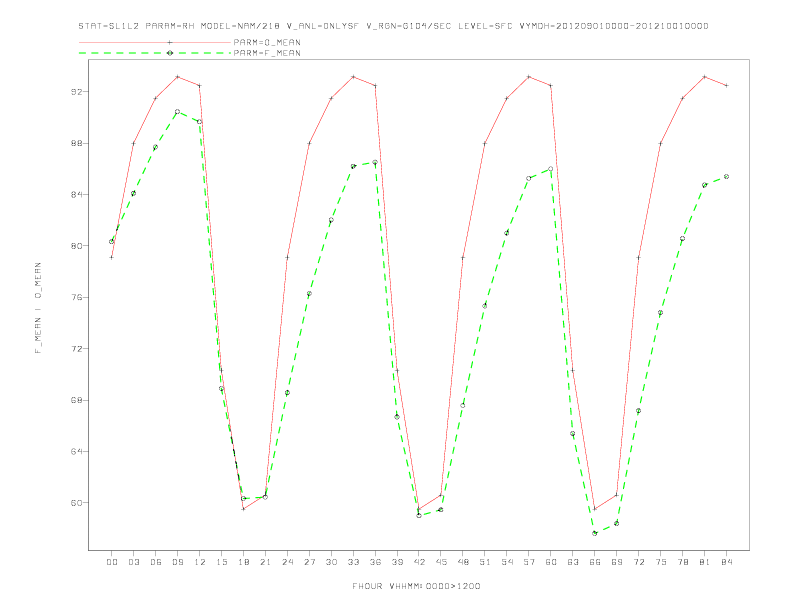Select the O_MEAN plus marker at hour 33
The width and height of the screenshot is (792, 612).
point(353,77)
